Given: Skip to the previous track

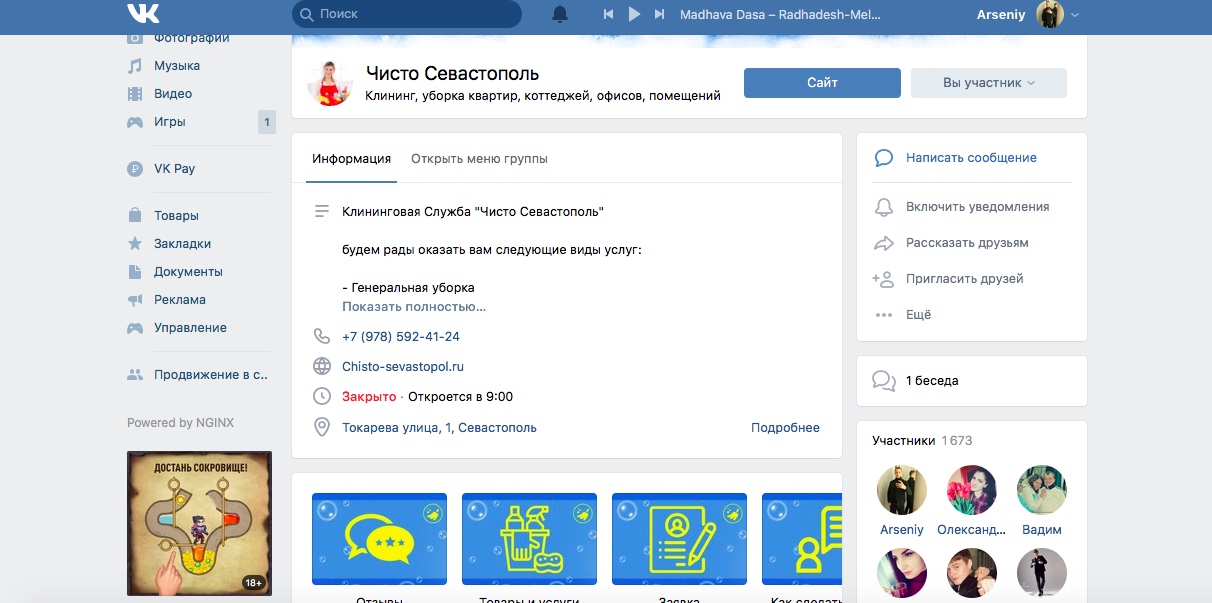Looking at the screenshot, I should click(x=608, y=14).
